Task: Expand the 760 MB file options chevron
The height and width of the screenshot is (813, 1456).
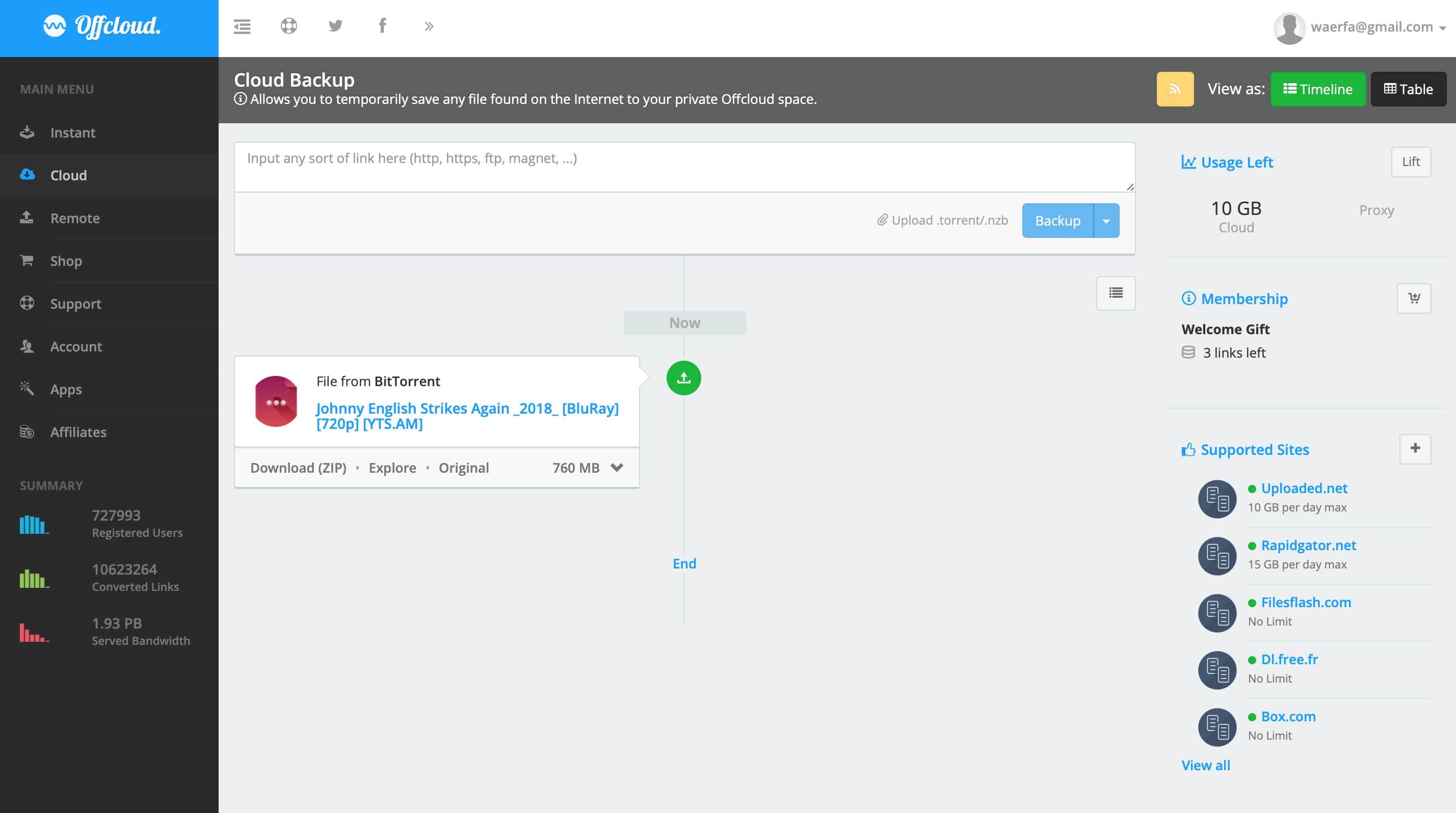Action: [x=617, y=467]
